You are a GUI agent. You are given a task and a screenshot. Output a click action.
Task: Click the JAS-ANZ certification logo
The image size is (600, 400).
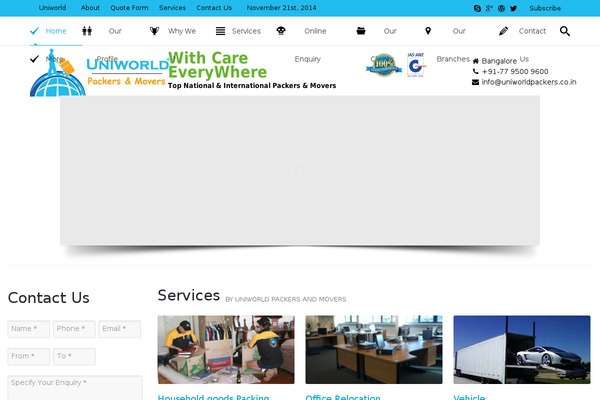(x=416, y=65)
